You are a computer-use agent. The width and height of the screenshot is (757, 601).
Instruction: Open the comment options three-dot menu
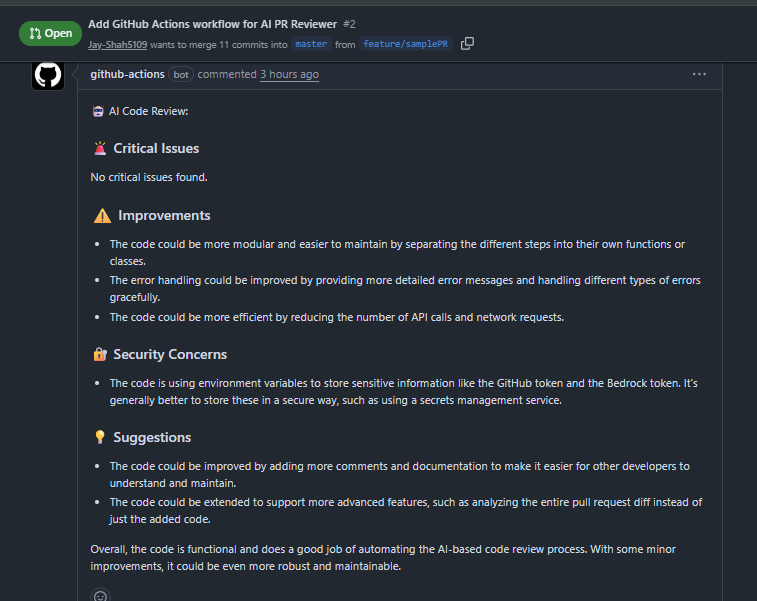pos(699,74)
